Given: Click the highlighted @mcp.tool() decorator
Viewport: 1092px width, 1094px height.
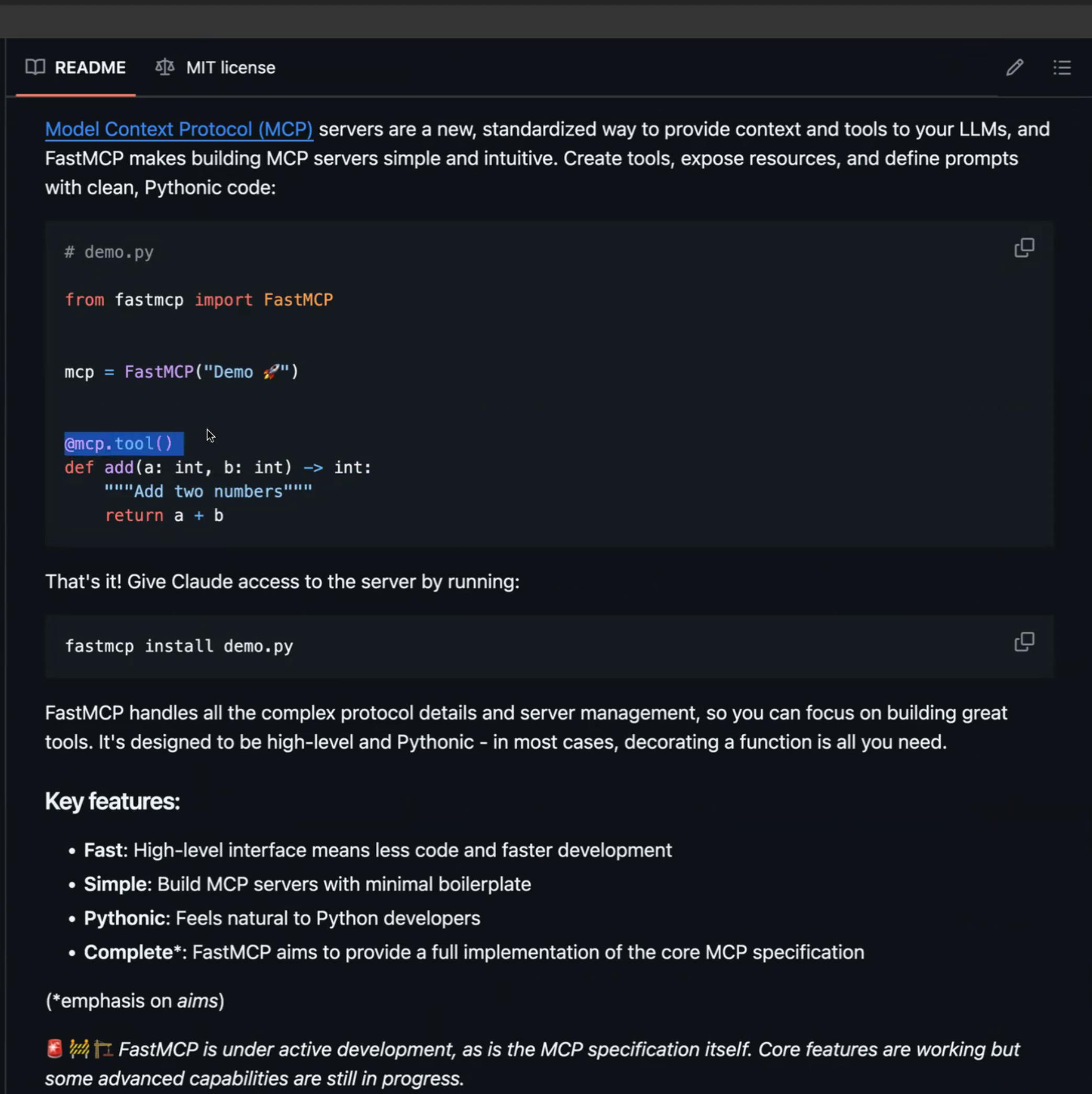Looking at the screenshot, I should pyautogui.click(x=119, y=443).
